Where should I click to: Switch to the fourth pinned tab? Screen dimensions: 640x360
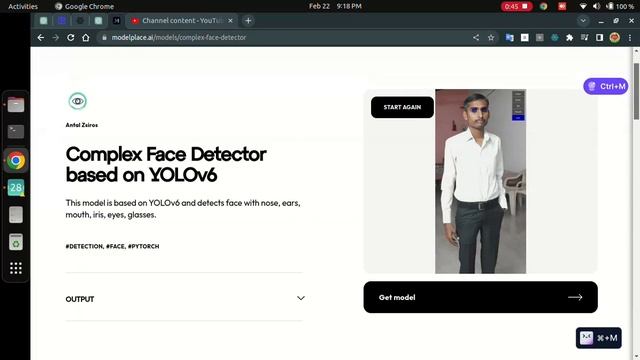click(x=98, y=20)
